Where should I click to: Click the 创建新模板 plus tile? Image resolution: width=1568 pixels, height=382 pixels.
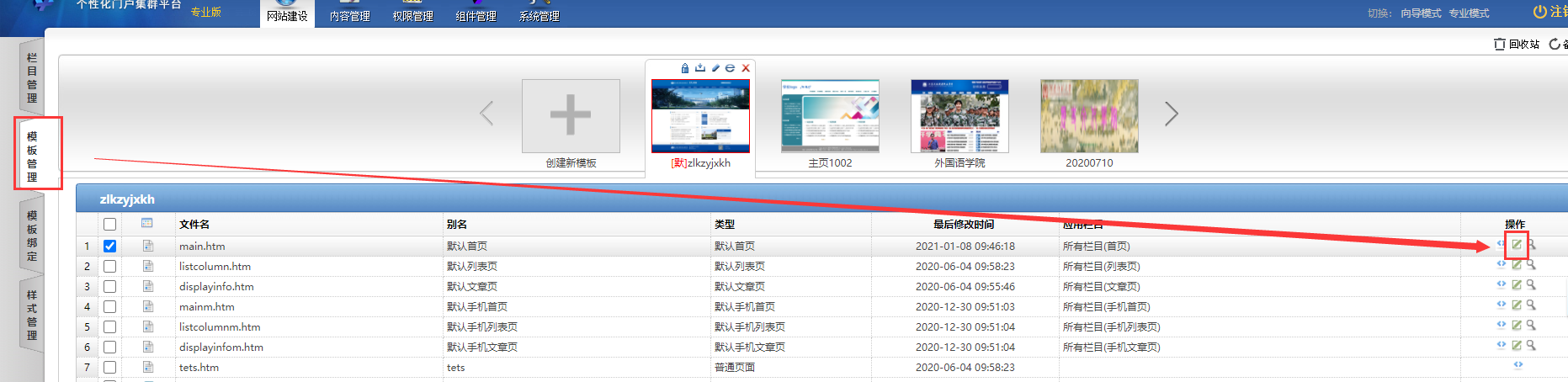click(x=571, y=116)
